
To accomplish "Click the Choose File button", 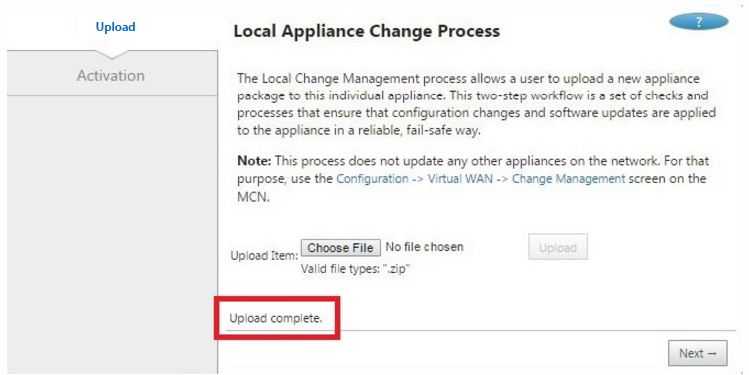I will [341, 248].
